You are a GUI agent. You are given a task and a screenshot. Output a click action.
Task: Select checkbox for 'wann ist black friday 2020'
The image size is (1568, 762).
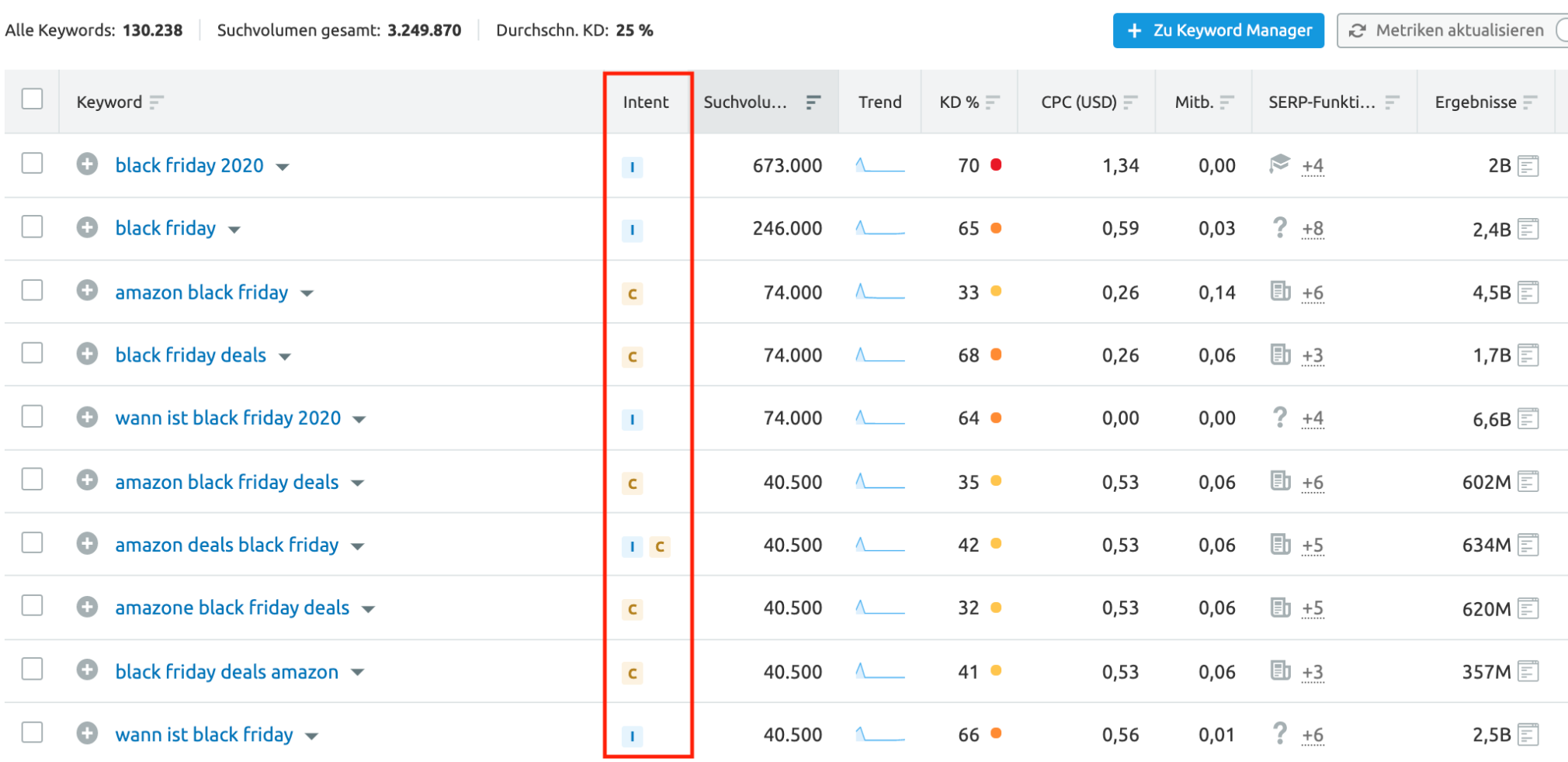(32, 416)
